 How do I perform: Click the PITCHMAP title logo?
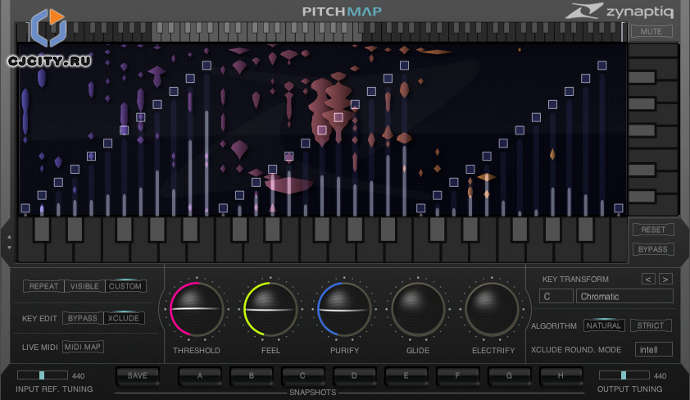point(342,11)
